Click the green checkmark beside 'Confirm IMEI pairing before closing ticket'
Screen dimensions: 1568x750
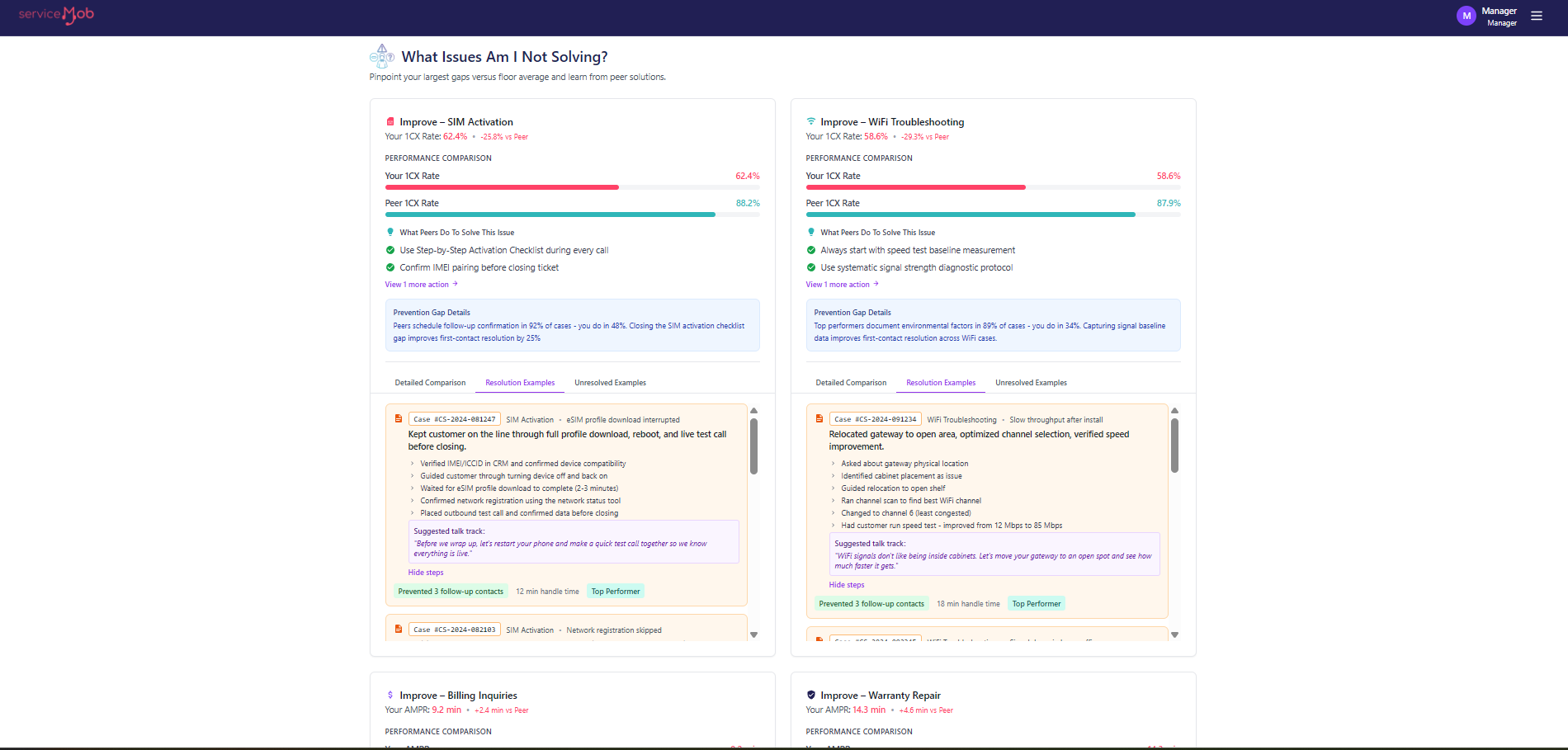coord(390,267)
